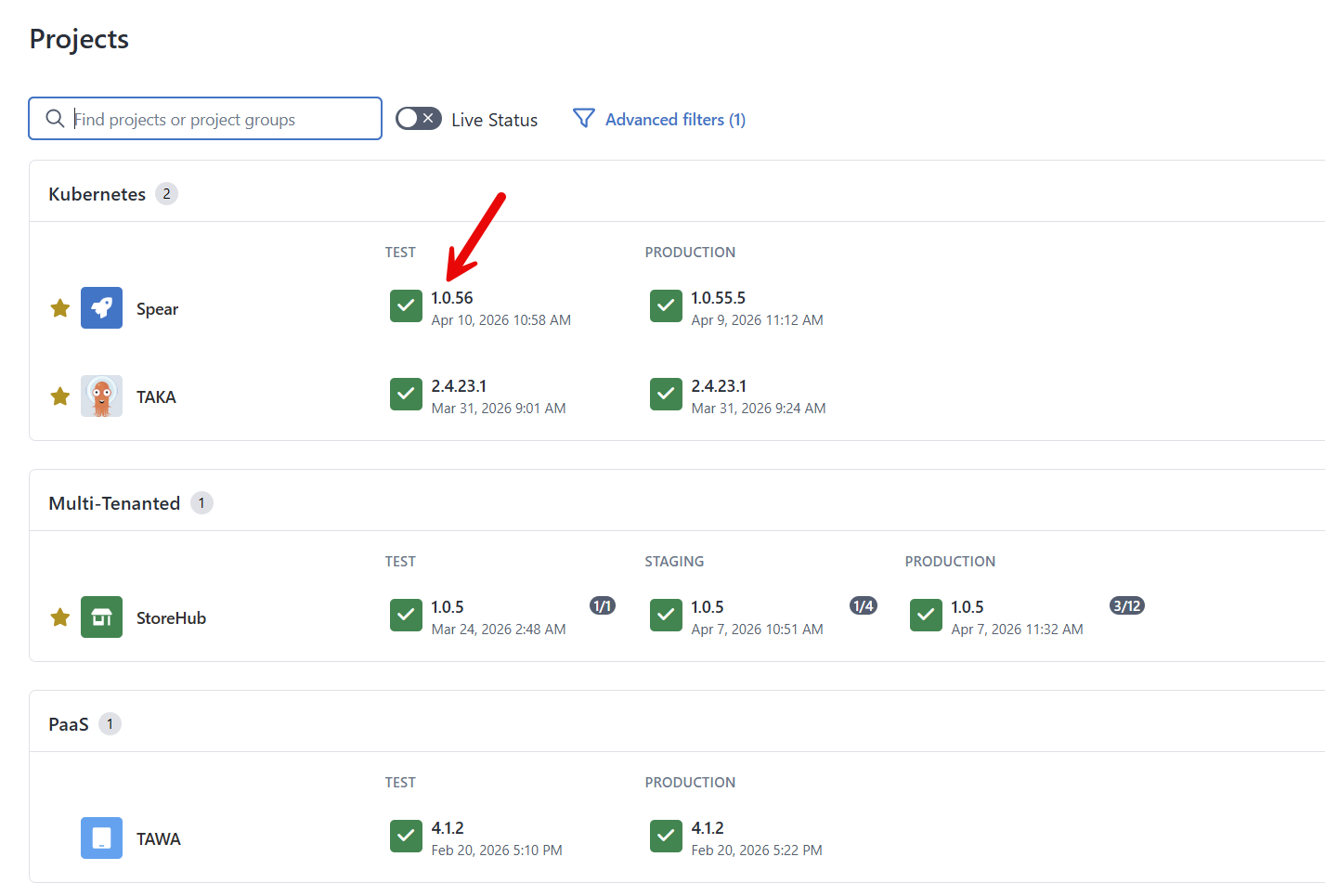The width and height of the screenshot is (1325, 896).
Task: Click the green check icon for TAWA's PRODUCTION deployment
Action: tap(666, 836)
